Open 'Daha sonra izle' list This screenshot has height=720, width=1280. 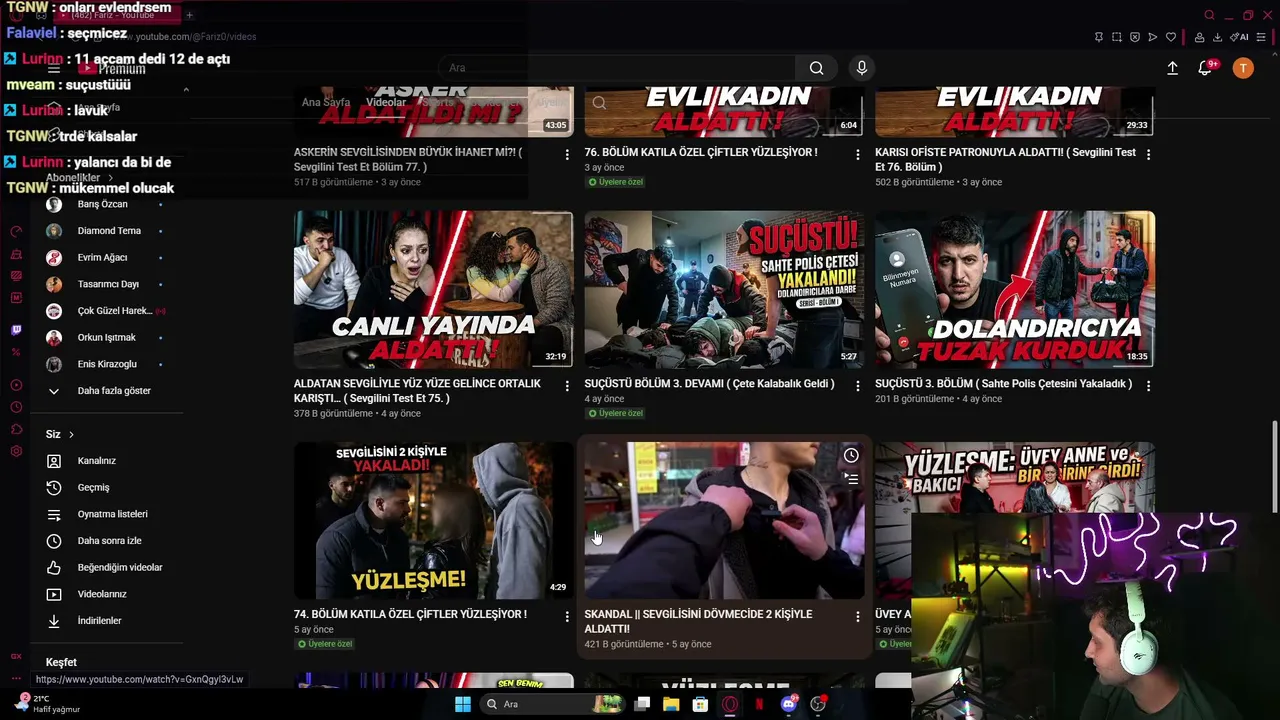tap(107, 541)
